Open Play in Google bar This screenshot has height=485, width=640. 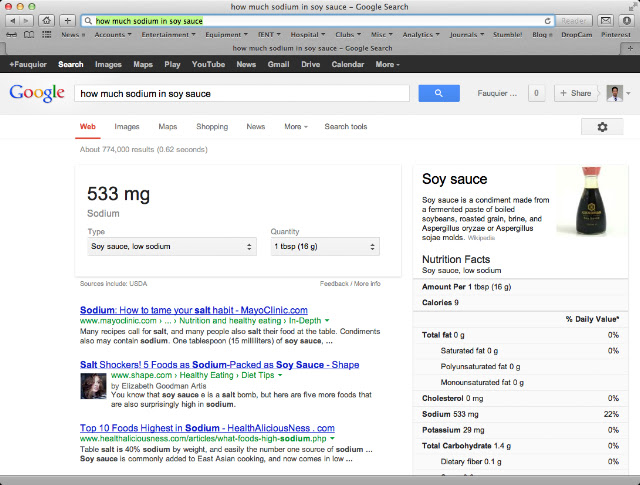172,64
